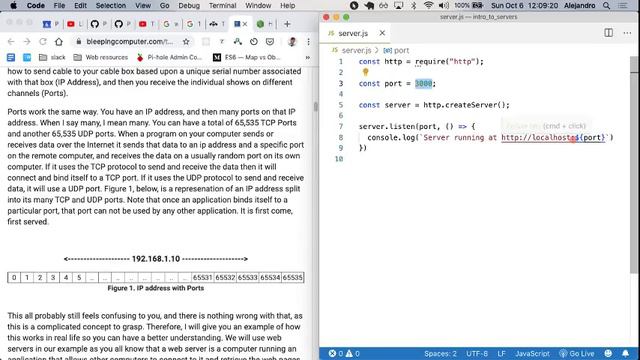
Task: Open the File menu
Action: click(x=59, y=5)
